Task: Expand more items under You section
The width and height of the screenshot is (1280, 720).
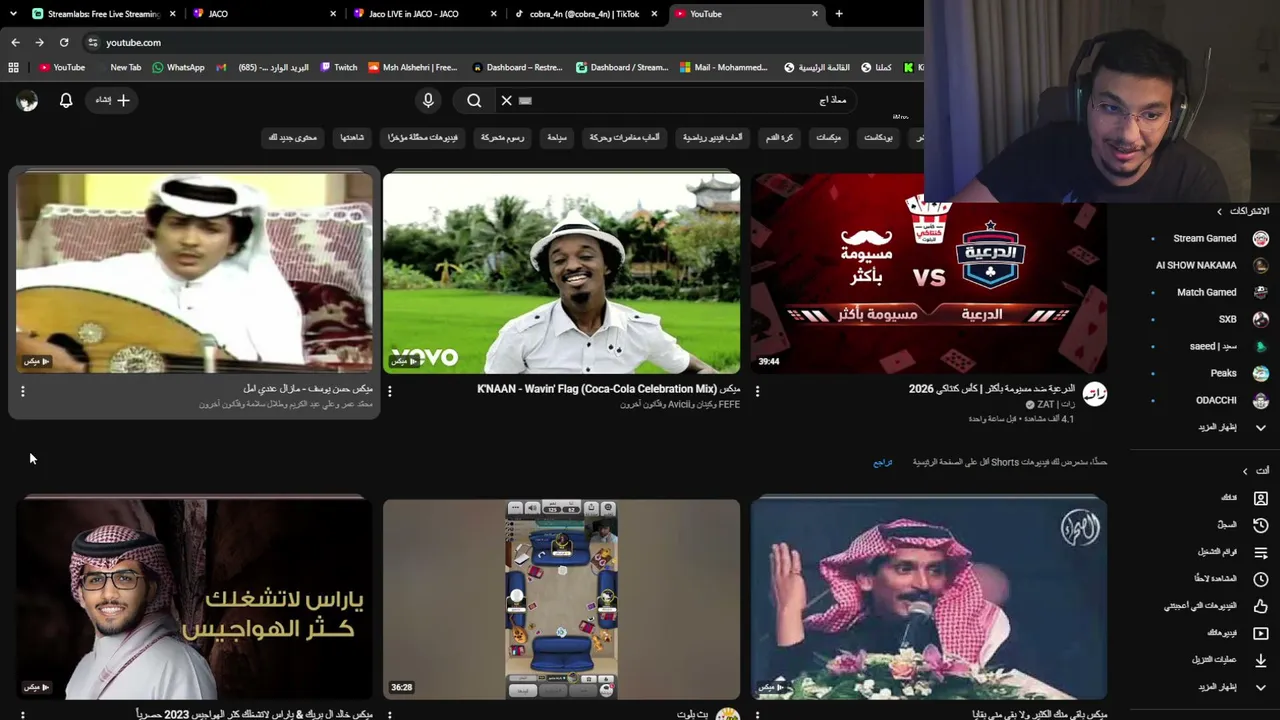Action: click(x=1232, y=687)
